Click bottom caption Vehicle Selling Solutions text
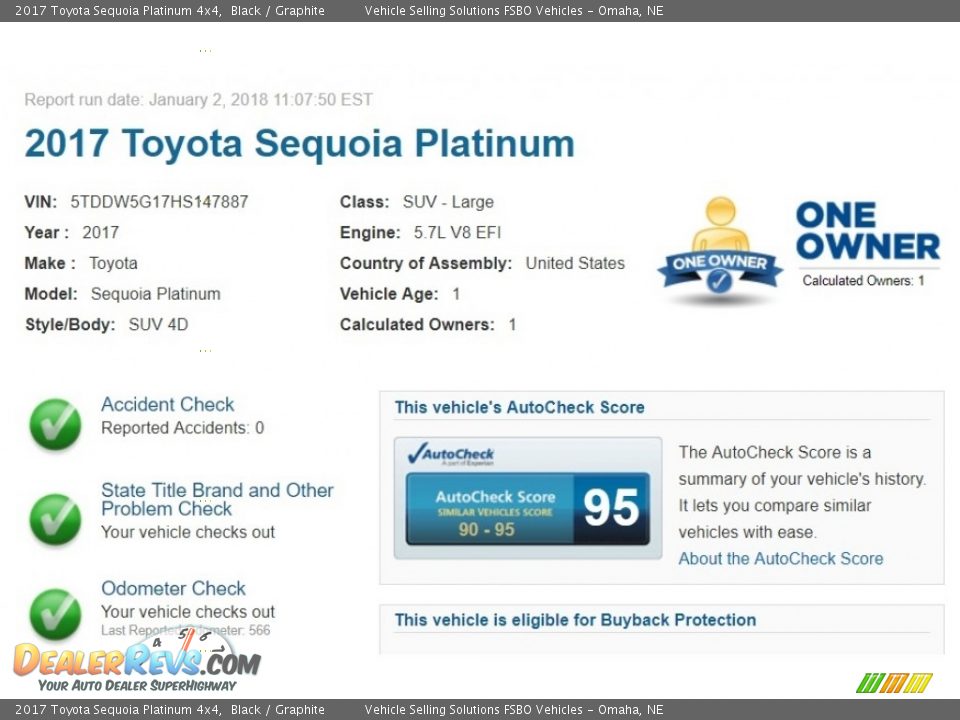Viewport: 960px width, 720px height. [514, 710]
